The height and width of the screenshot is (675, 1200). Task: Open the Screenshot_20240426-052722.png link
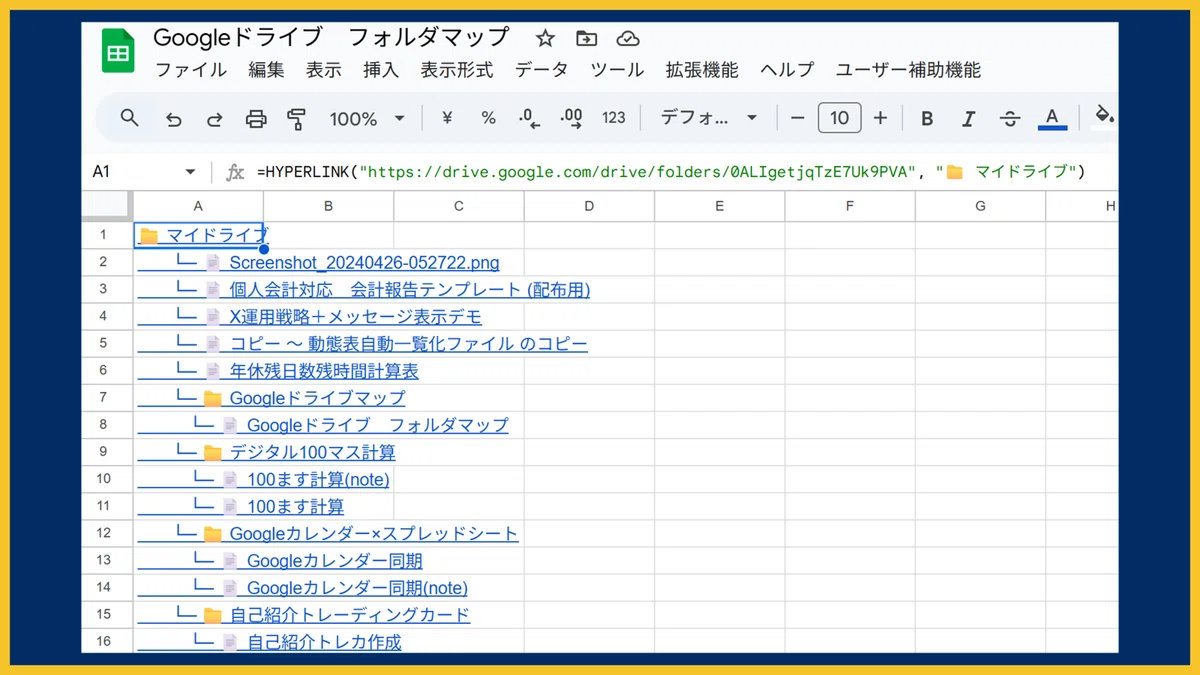[x=364, y=263]
